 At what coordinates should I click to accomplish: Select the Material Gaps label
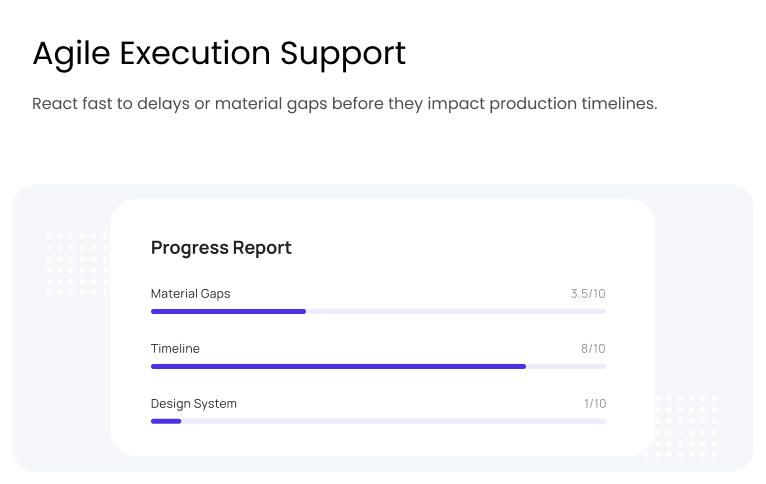(190, 294)
